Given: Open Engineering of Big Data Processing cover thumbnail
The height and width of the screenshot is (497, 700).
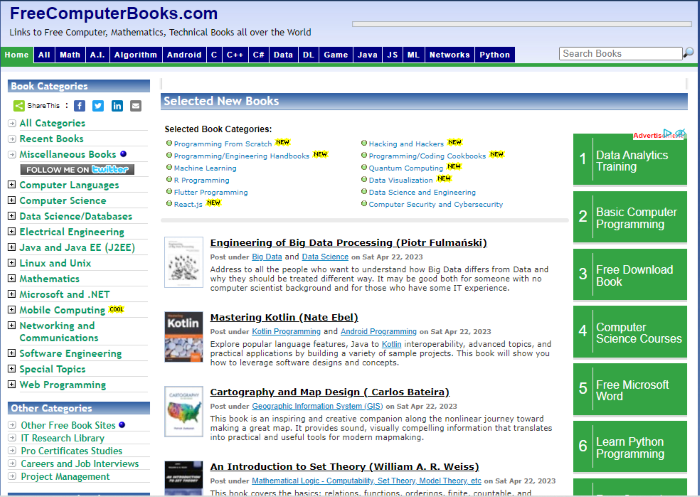Looking at the screenshot, I should tap(183, 262).
